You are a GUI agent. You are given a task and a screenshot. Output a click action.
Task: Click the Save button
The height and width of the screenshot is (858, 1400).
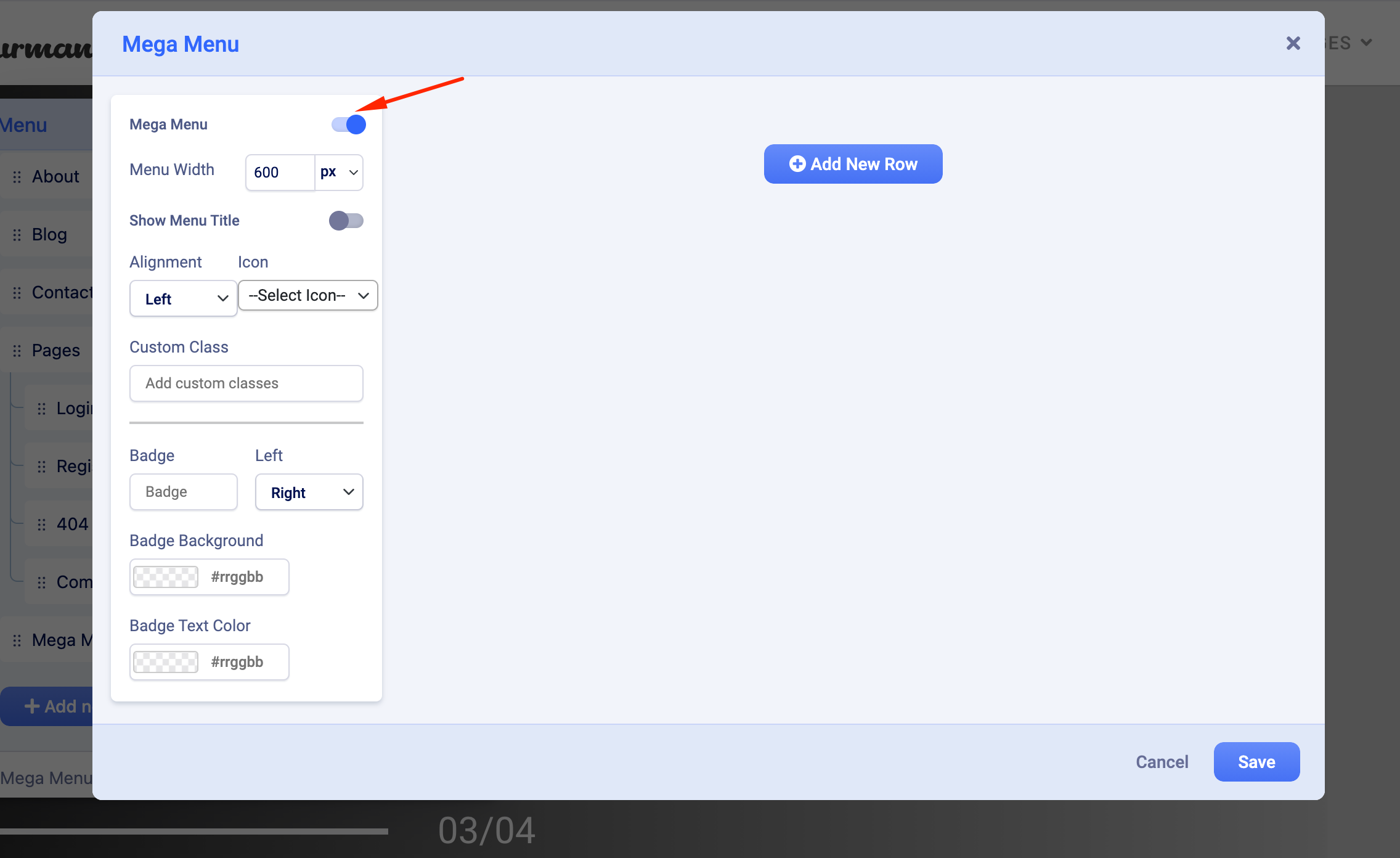click(1255, 761)
